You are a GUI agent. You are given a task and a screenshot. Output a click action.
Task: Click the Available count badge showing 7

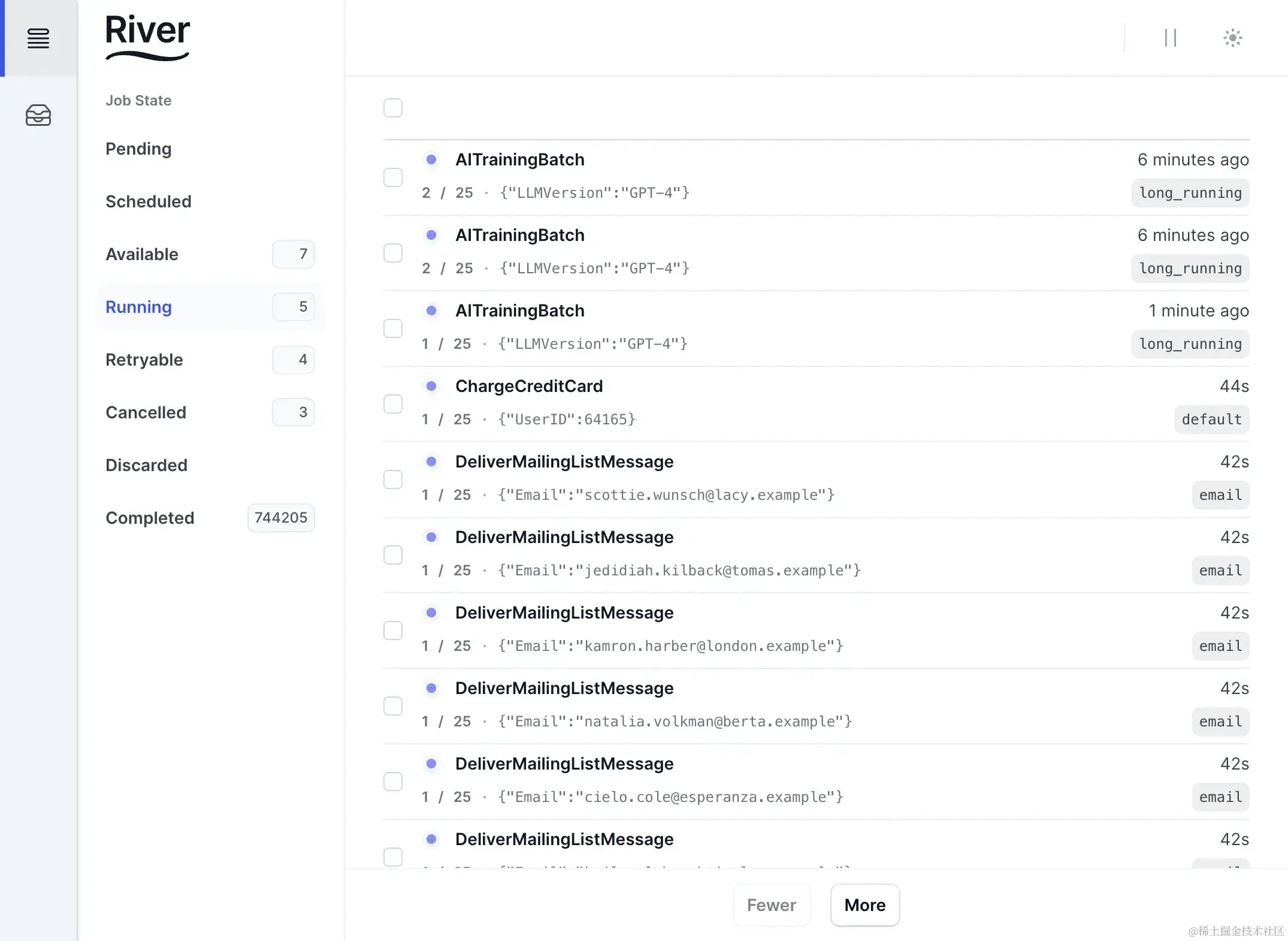pos(293,254)
